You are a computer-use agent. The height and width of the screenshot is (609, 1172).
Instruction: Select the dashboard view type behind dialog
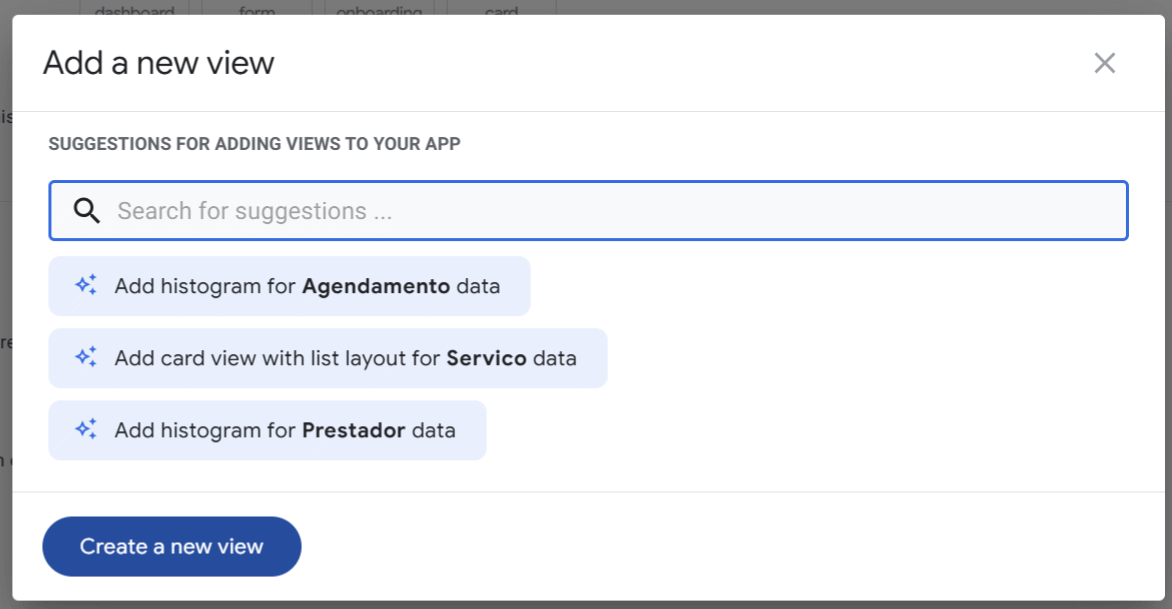click(134, 10)
